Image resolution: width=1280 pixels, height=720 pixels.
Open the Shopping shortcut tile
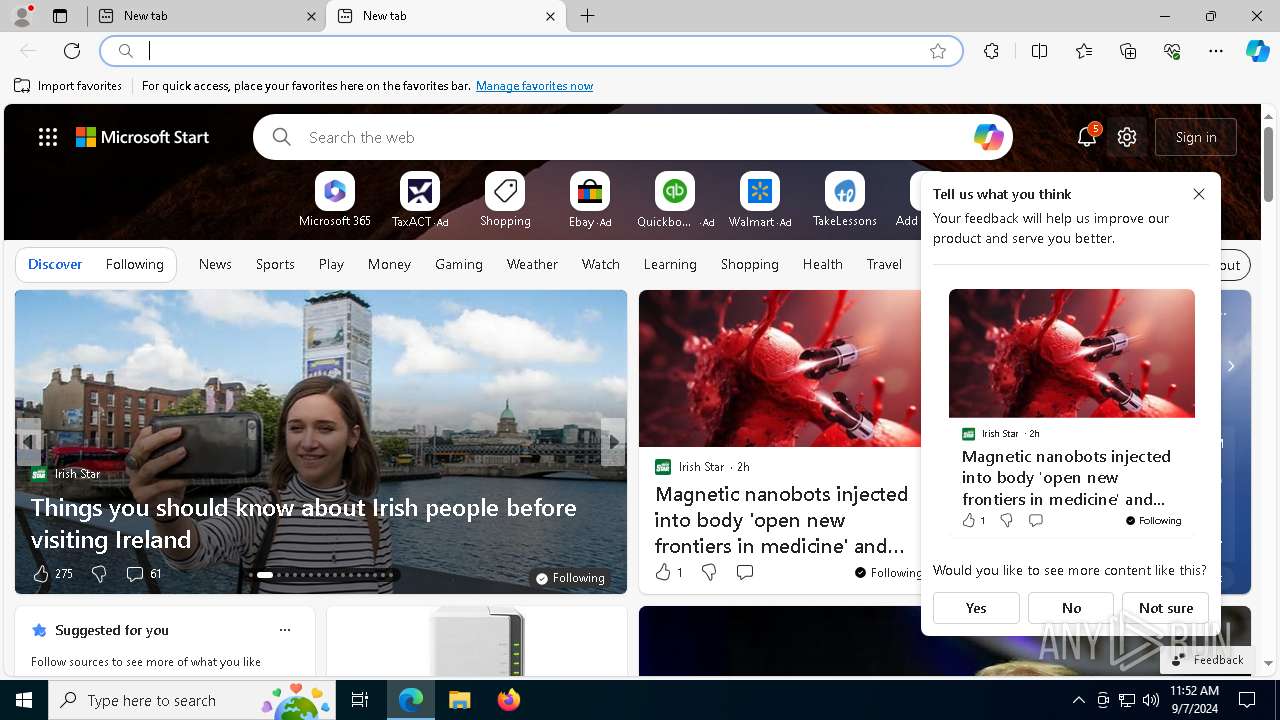(505, 200)
